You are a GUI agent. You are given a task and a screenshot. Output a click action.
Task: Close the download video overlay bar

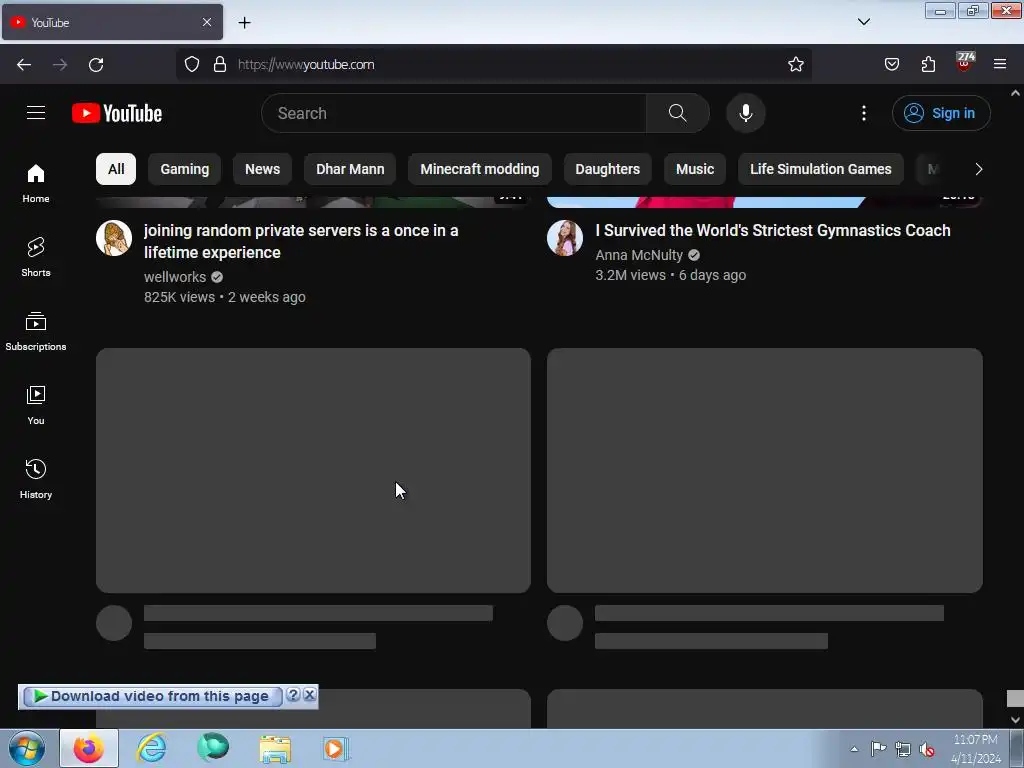(x=310, y=695)
